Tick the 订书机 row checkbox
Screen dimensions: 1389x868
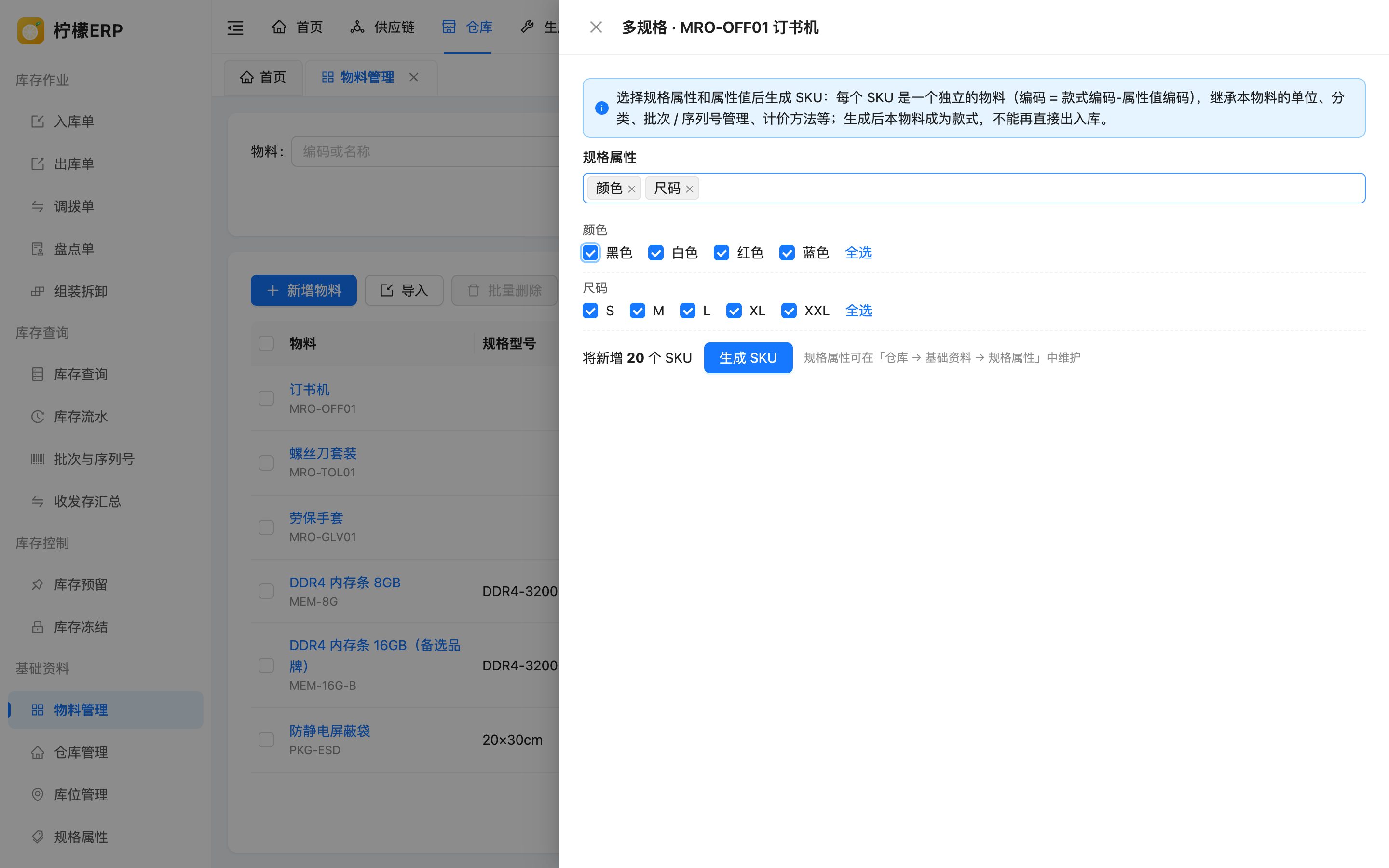pyautogui.click(x=266, y=398)
